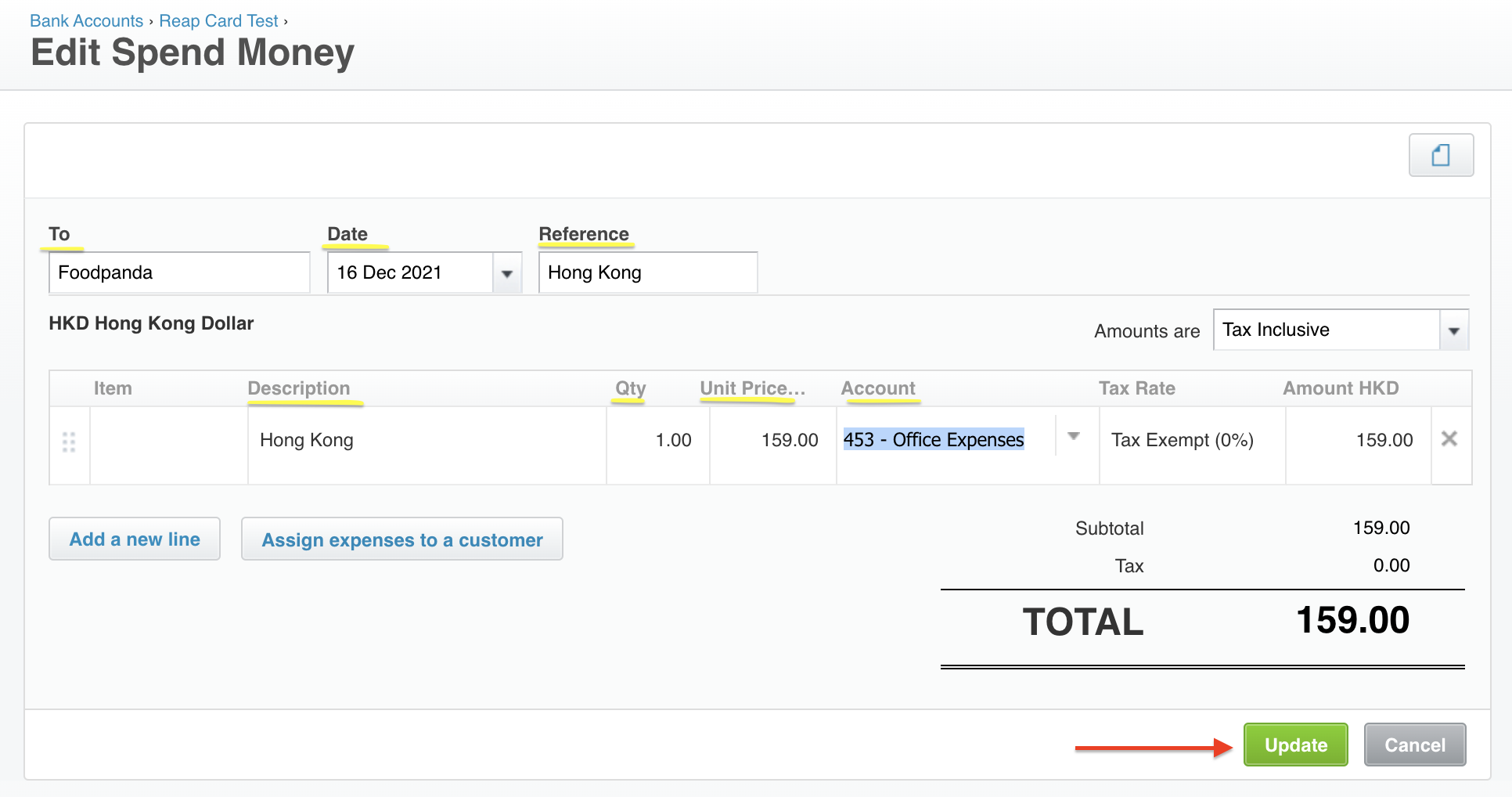Click the Qty cell showing 1.00
The height and width of the screenshot is (797, 1512).
click(x=658, y=441)
